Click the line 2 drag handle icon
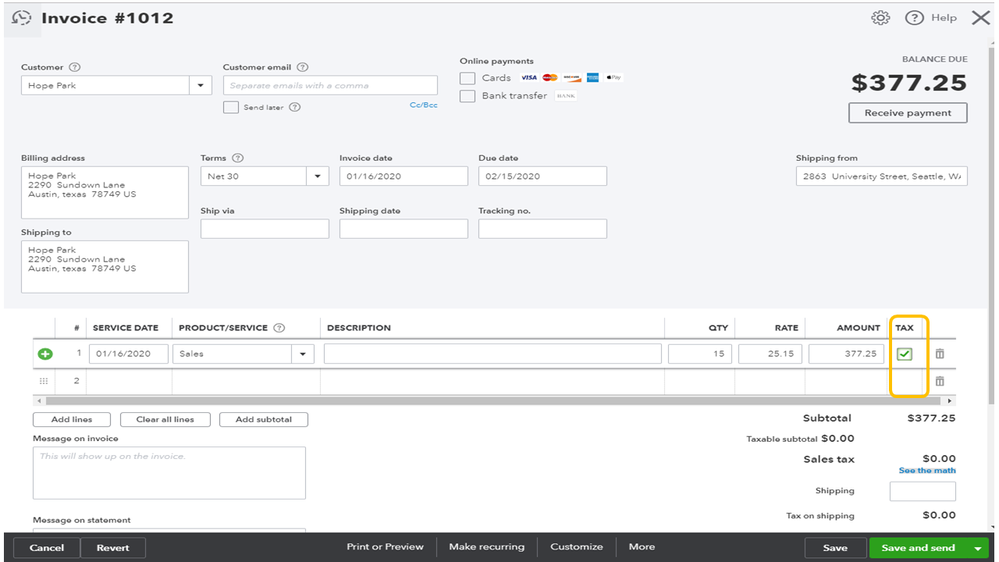The image size is (999, 562). coord(43,381)
